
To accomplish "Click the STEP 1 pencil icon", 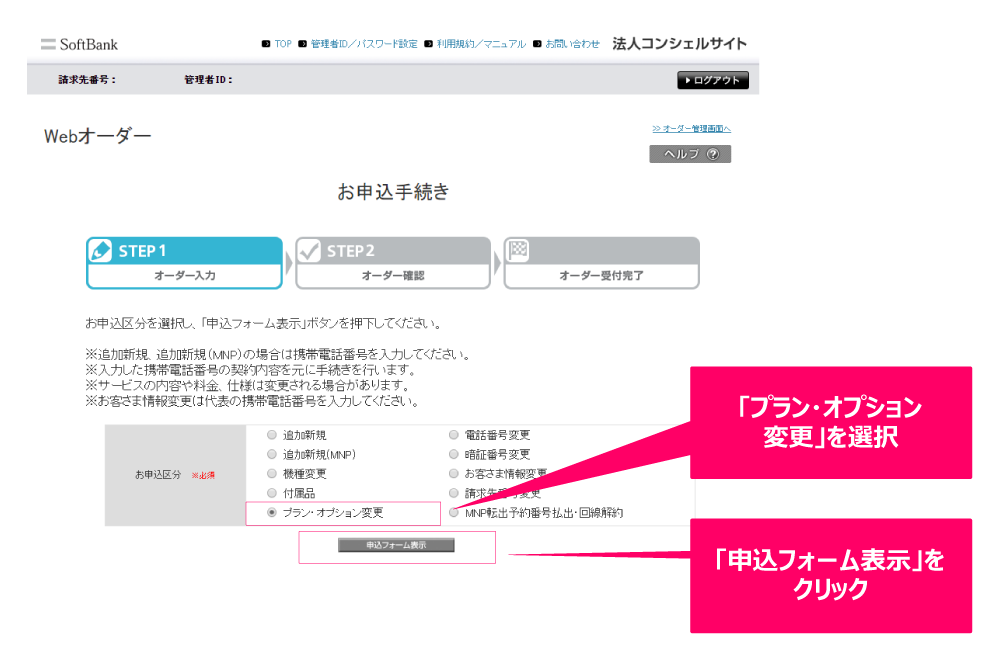I will (101, 251).
